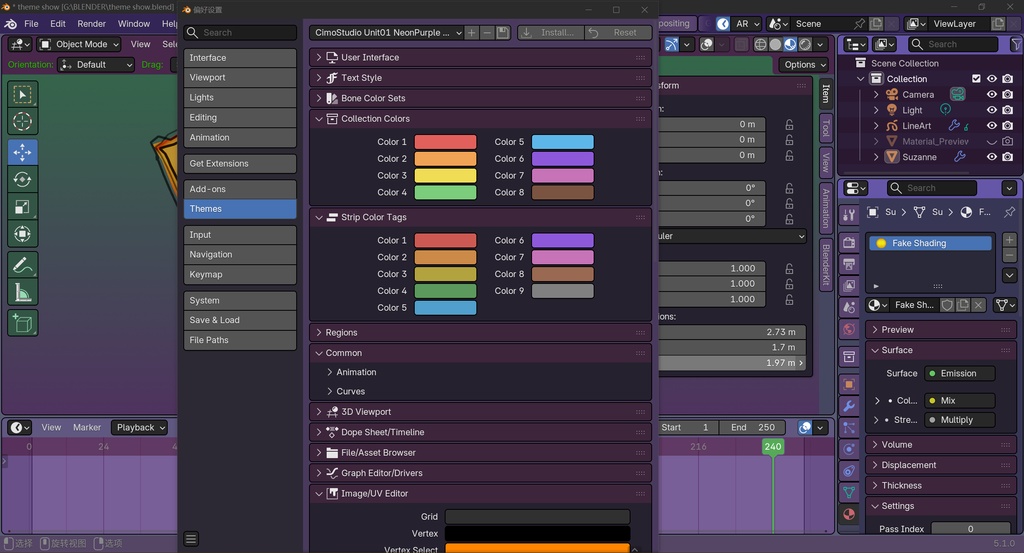Collapse the Strip Color Tags panel
This screenshot has width=1024, height=553.
point(319,217)
